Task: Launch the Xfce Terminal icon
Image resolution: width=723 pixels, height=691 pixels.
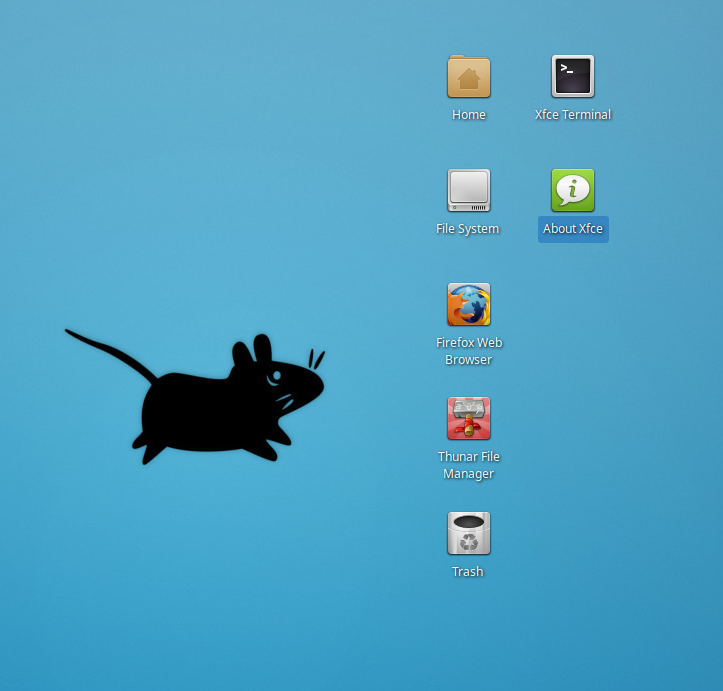Action: (x=573, y=76)
